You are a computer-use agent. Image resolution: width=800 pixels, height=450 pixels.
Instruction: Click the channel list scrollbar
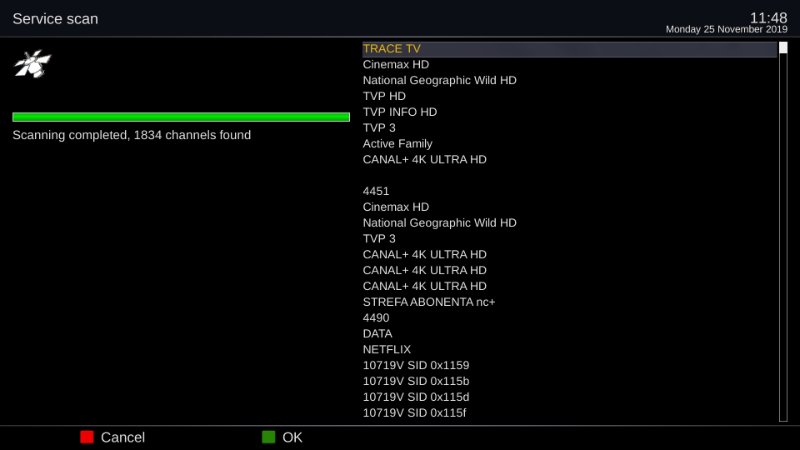783,232
